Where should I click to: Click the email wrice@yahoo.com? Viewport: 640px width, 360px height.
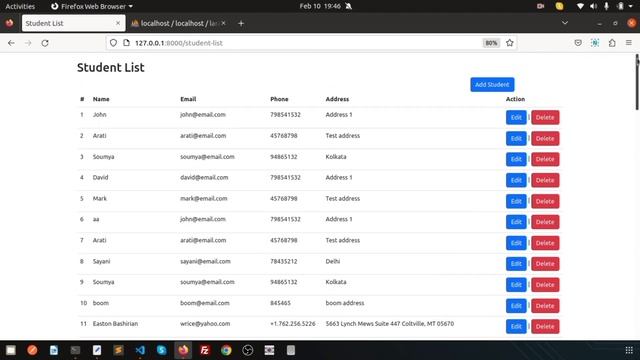coord(205,324)
